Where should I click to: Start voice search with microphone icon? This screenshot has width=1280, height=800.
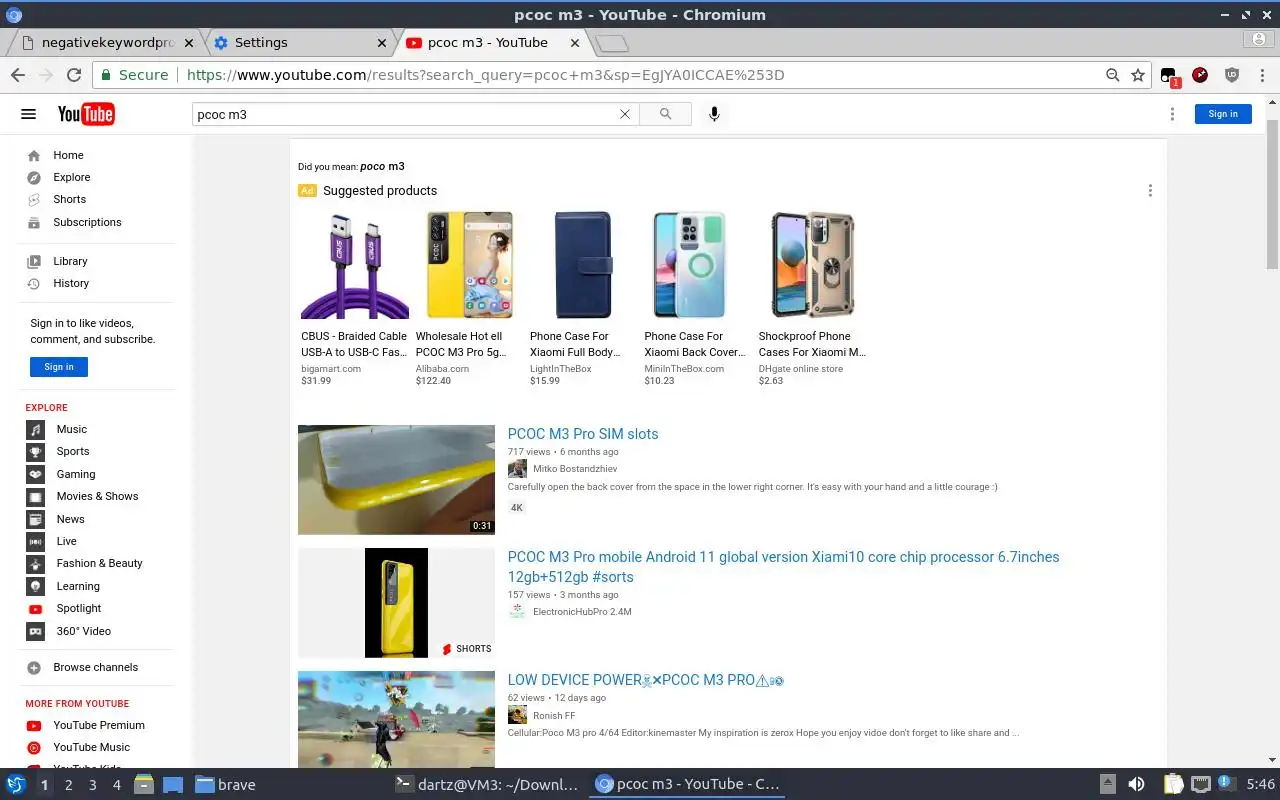pos(714,114)
